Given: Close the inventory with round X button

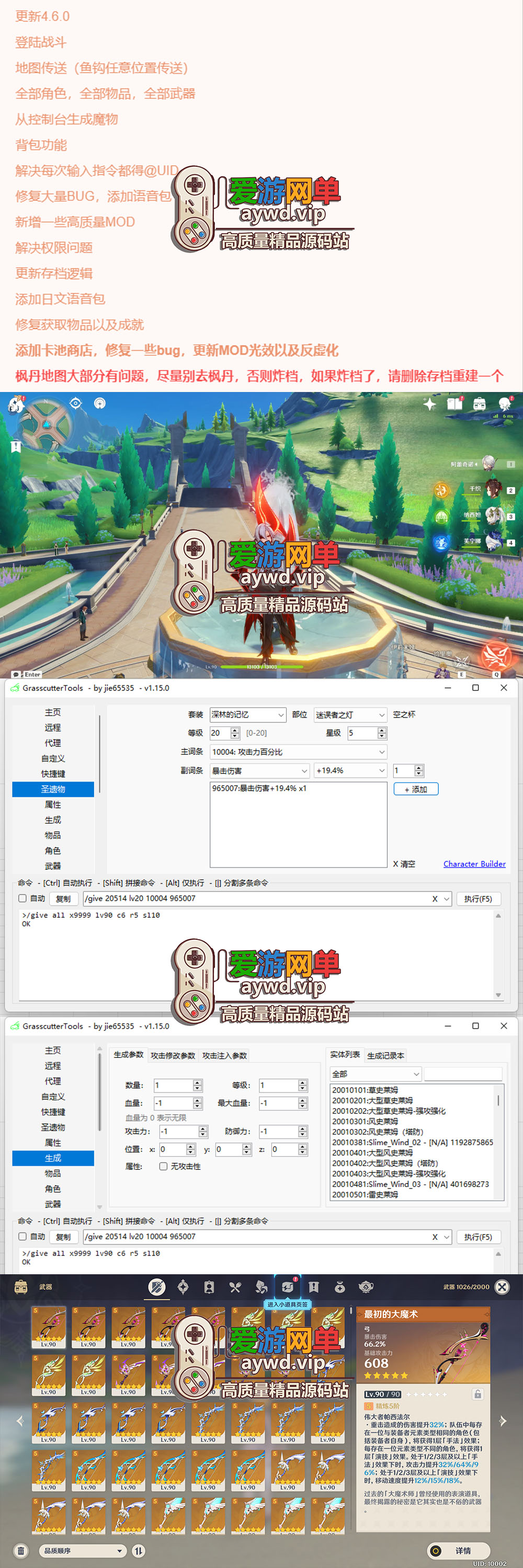Looking at the screenshot, I should [502, 1287].
